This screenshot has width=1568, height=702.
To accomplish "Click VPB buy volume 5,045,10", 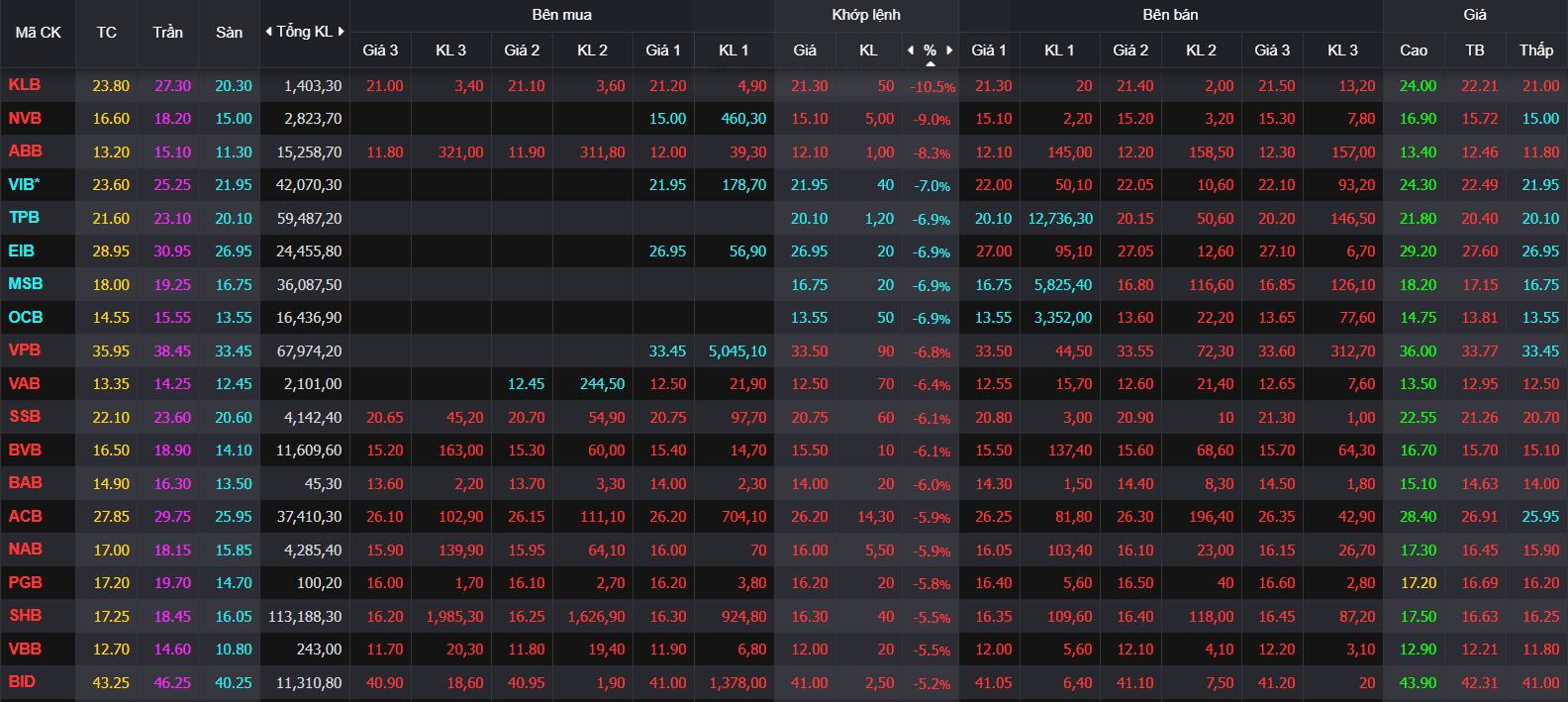I will (x=737, y=351).
